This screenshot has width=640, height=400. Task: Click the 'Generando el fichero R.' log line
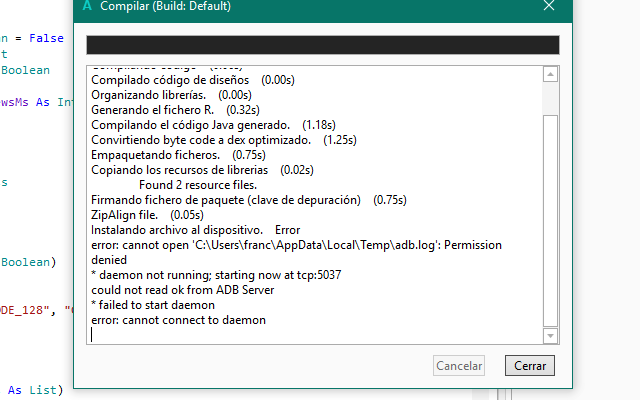click(155, 110)
